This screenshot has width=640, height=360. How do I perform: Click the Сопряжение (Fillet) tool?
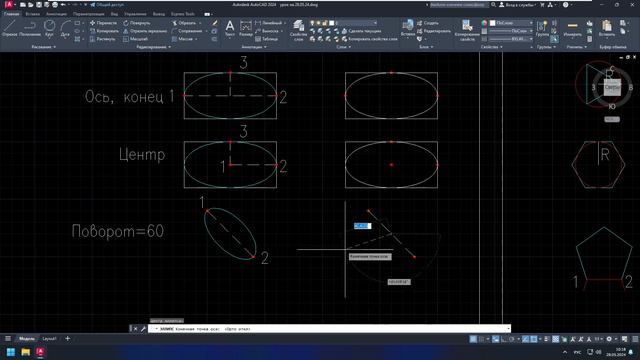(187, 31)
